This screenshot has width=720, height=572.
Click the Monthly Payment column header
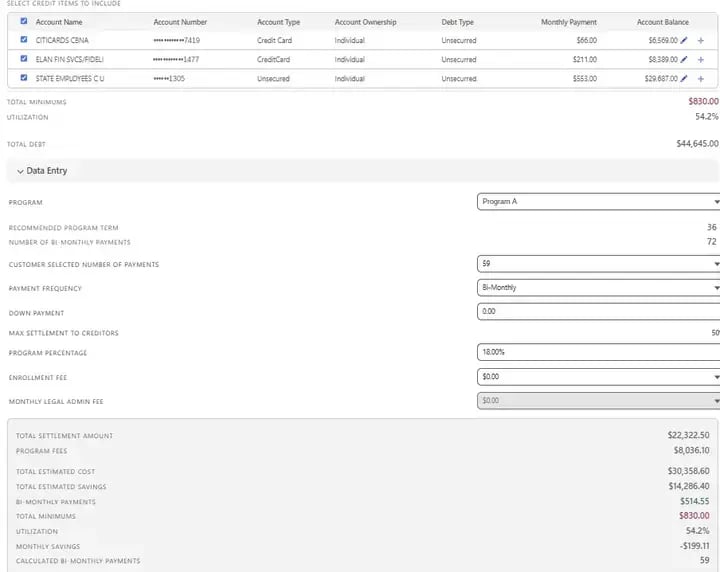tap(569, 22)
